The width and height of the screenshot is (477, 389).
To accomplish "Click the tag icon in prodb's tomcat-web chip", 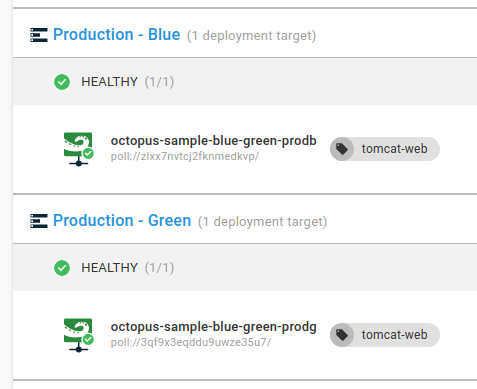I will [x=342, y=149].
